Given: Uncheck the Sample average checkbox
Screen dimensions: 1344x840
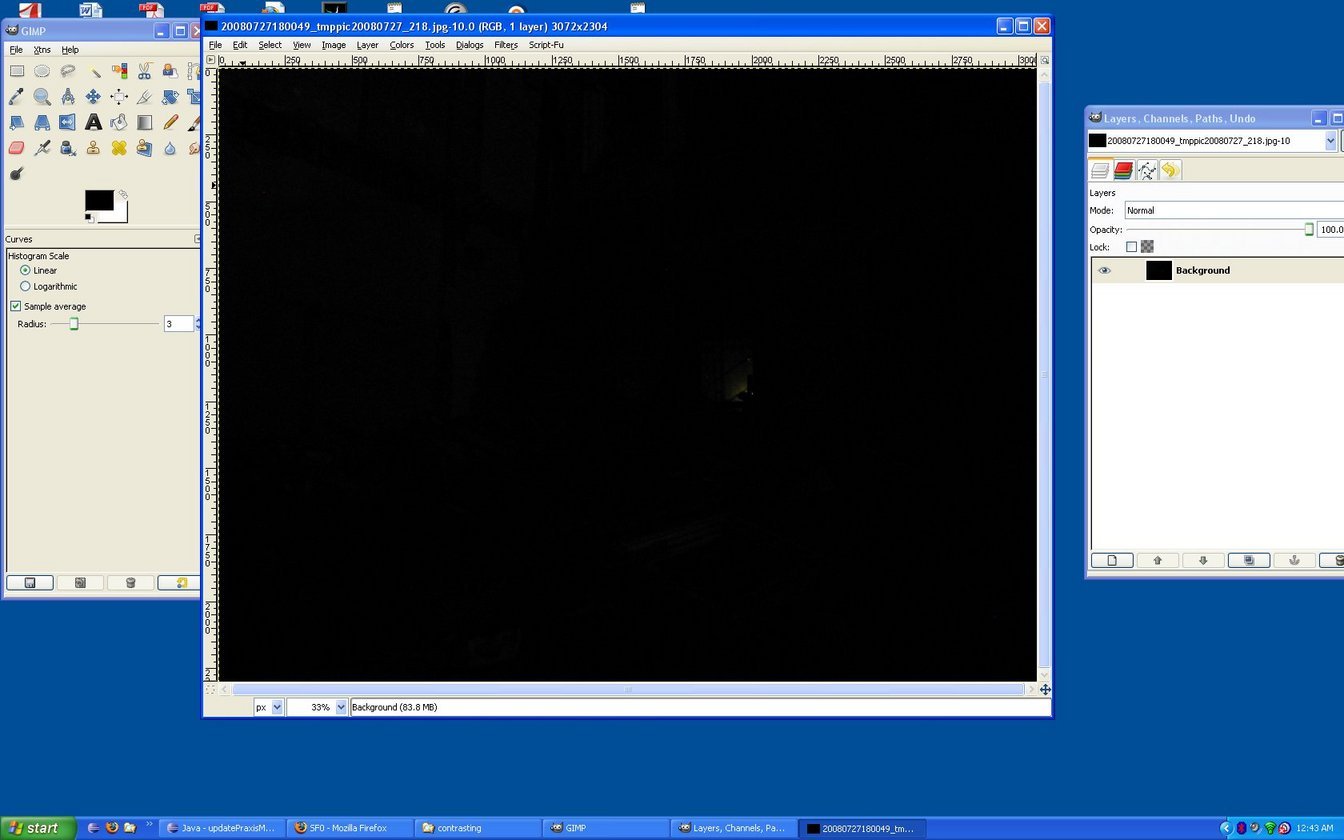Looking at the screenshot, I should click(16, 306).
